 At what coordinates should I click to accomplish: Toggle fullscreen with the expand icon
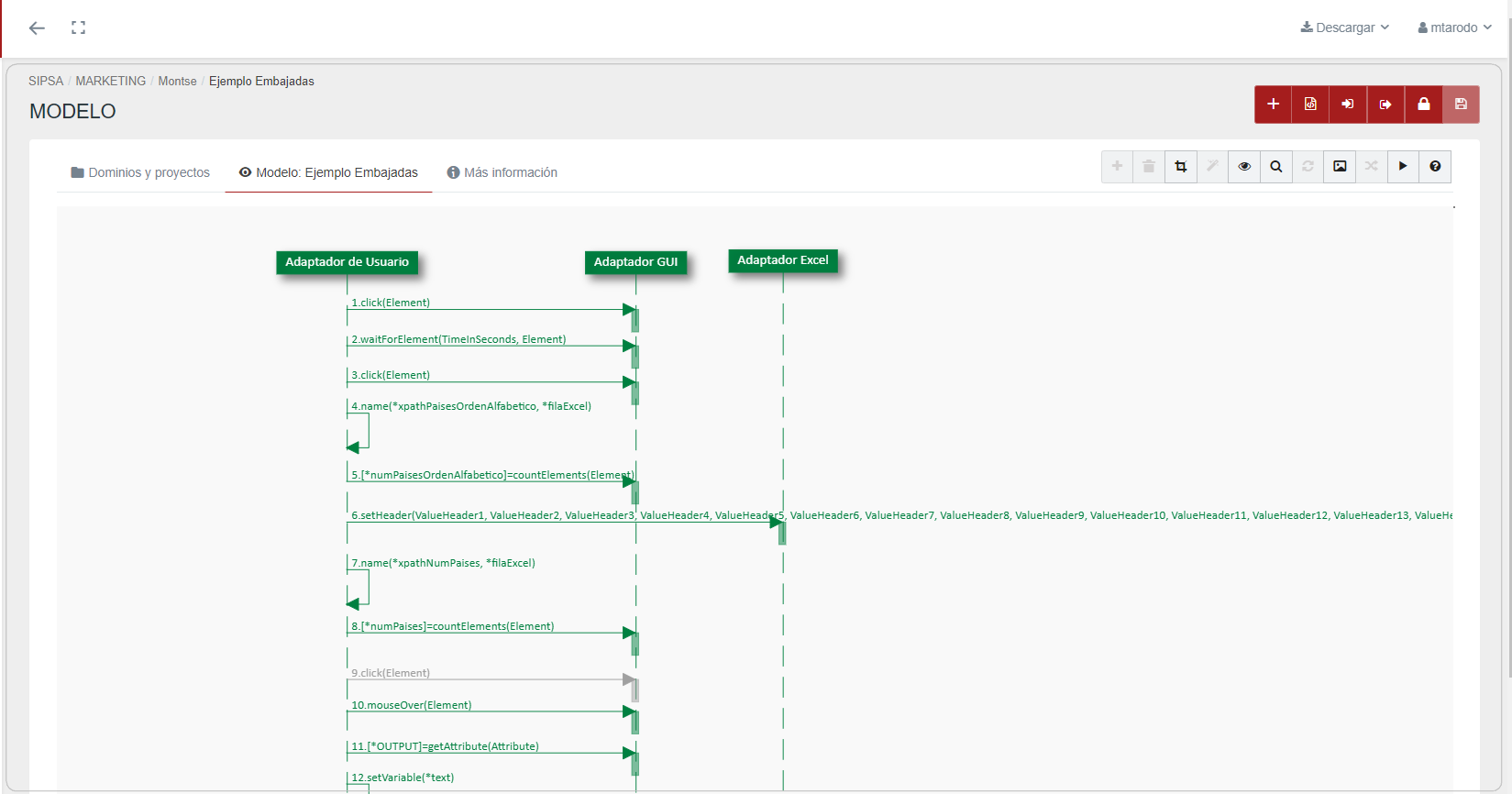click(x=79, y=28)
